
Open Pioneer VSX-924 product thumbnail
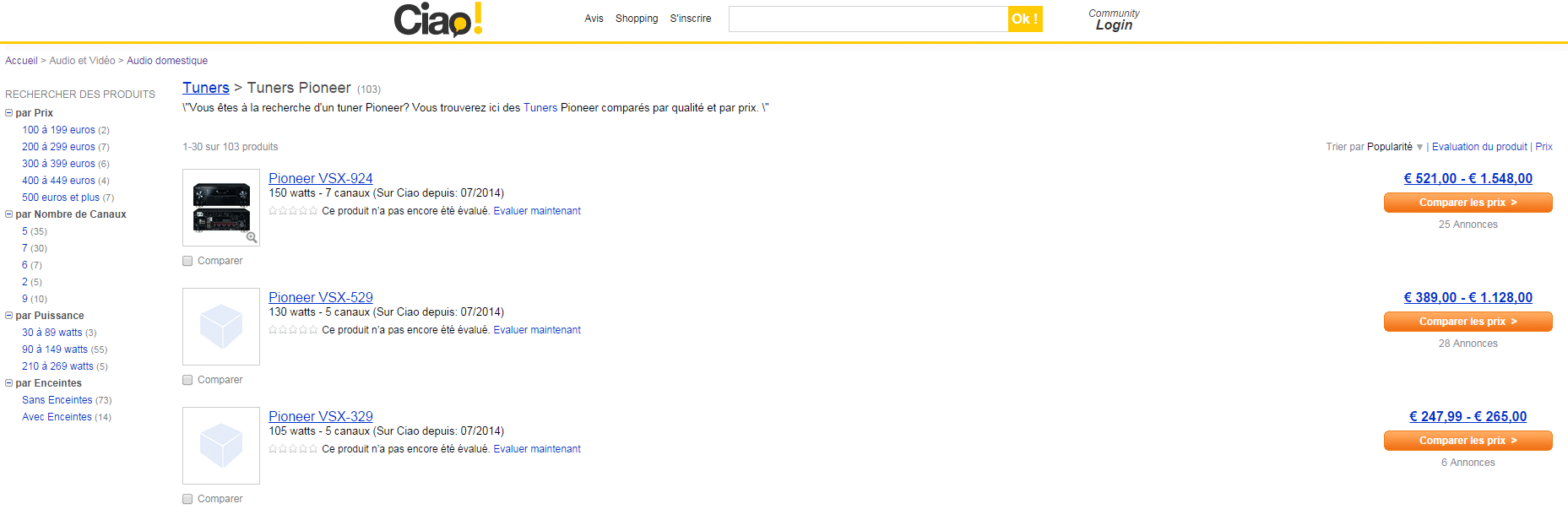point(221,208)
